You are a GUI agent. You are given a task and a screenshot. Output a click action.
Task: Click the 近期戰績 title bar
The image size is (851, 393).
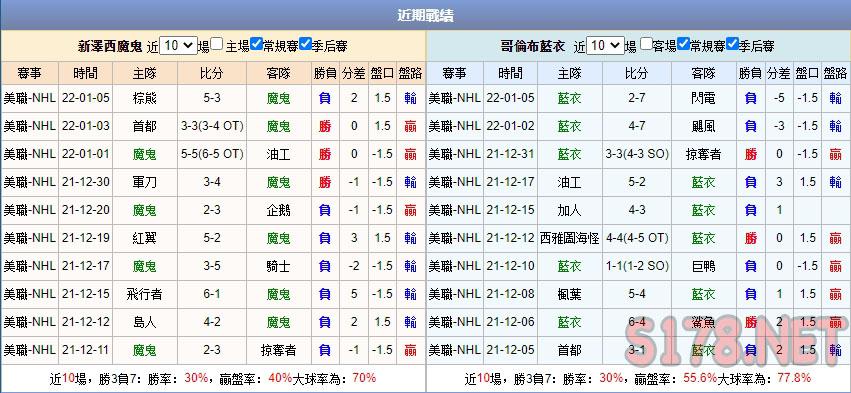(x=426, y=15)
